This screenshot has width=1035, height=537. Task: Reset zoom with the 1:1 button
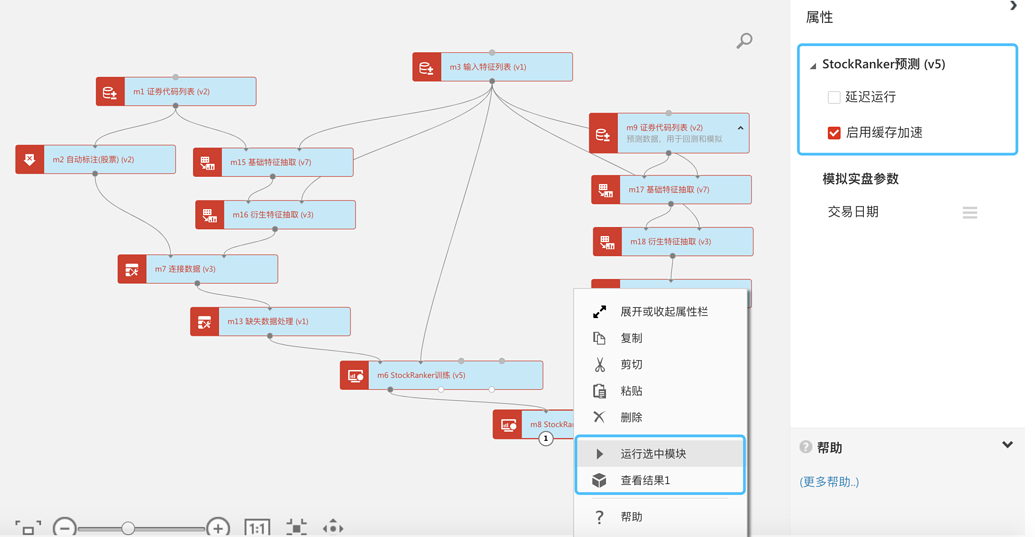[x=257, y=528]
